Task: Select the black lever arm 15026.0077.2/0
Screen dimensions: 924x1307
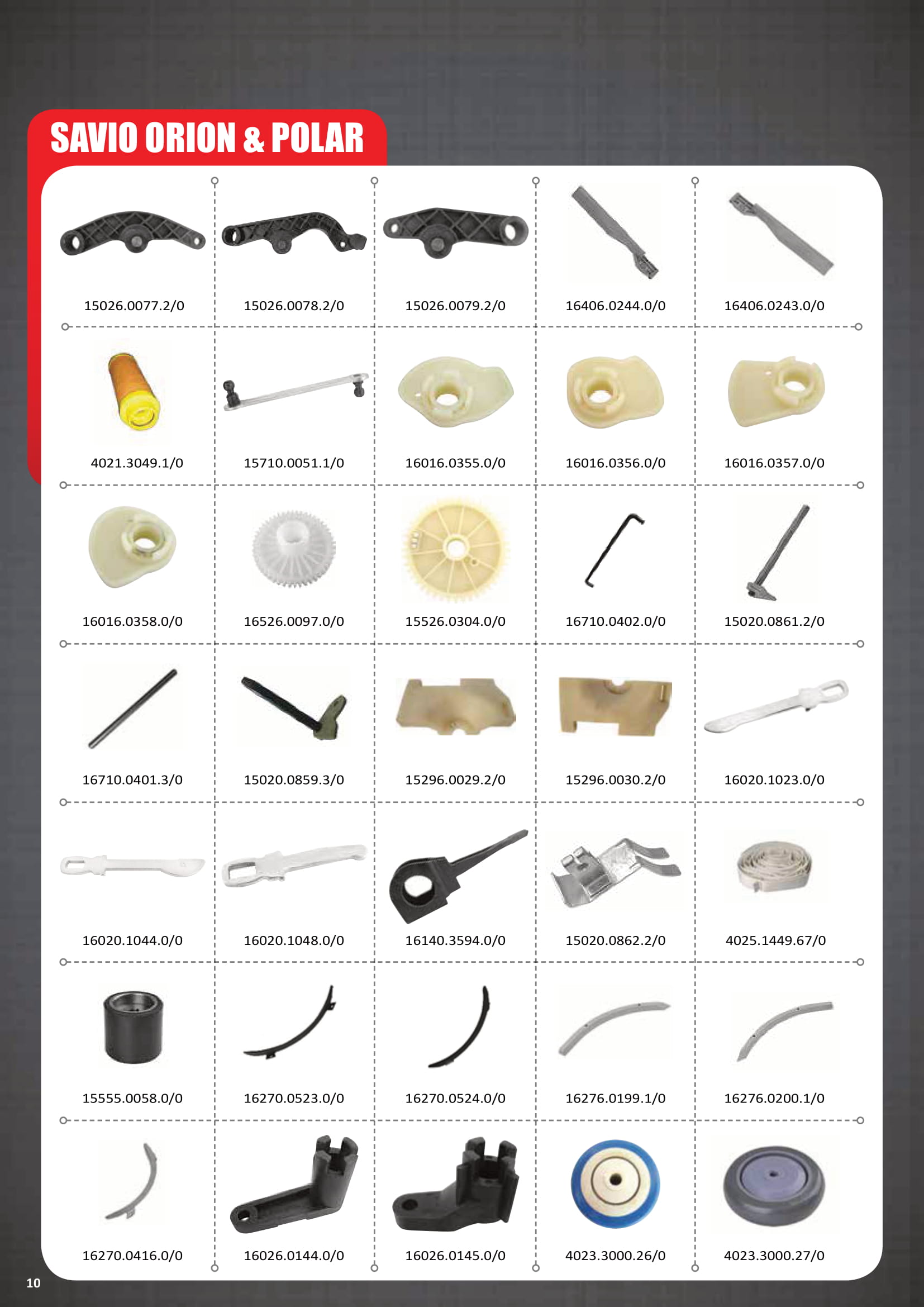Action: 132,233
